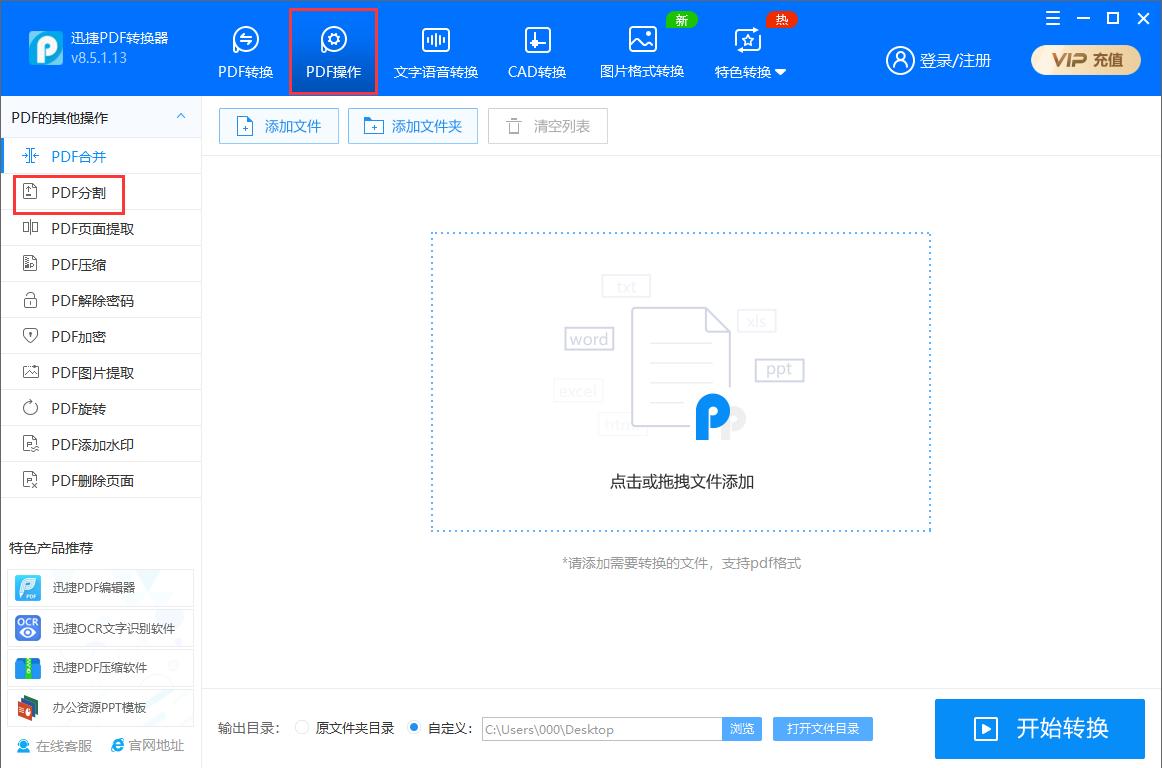Open the hamburger menu at top right
The width and height of the screenshot is (1162, 768).
[1051, 18]
